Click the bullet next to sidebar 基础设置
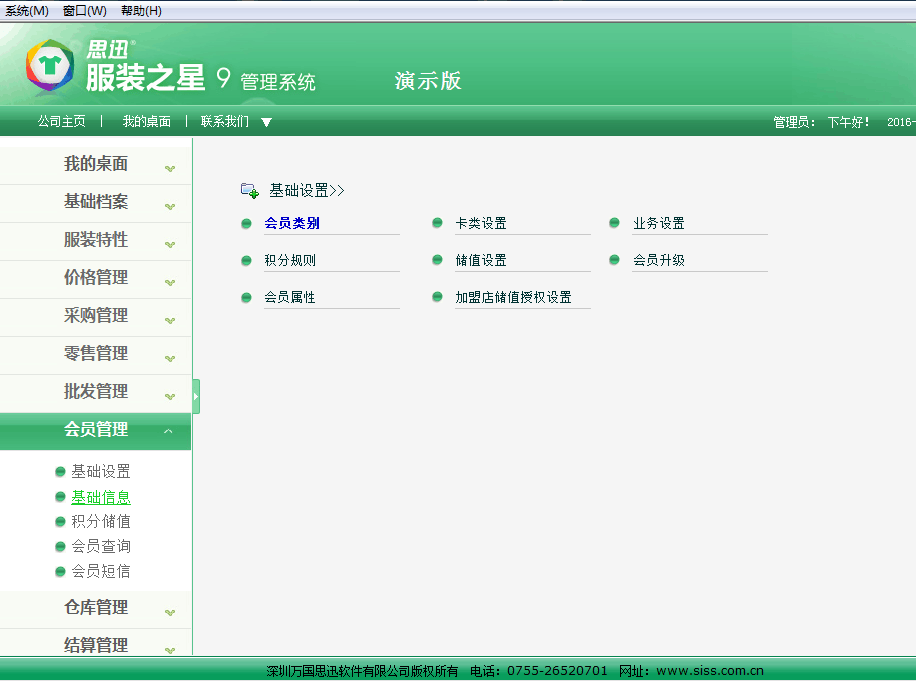The image size is (916, 681). pos(60,471)
